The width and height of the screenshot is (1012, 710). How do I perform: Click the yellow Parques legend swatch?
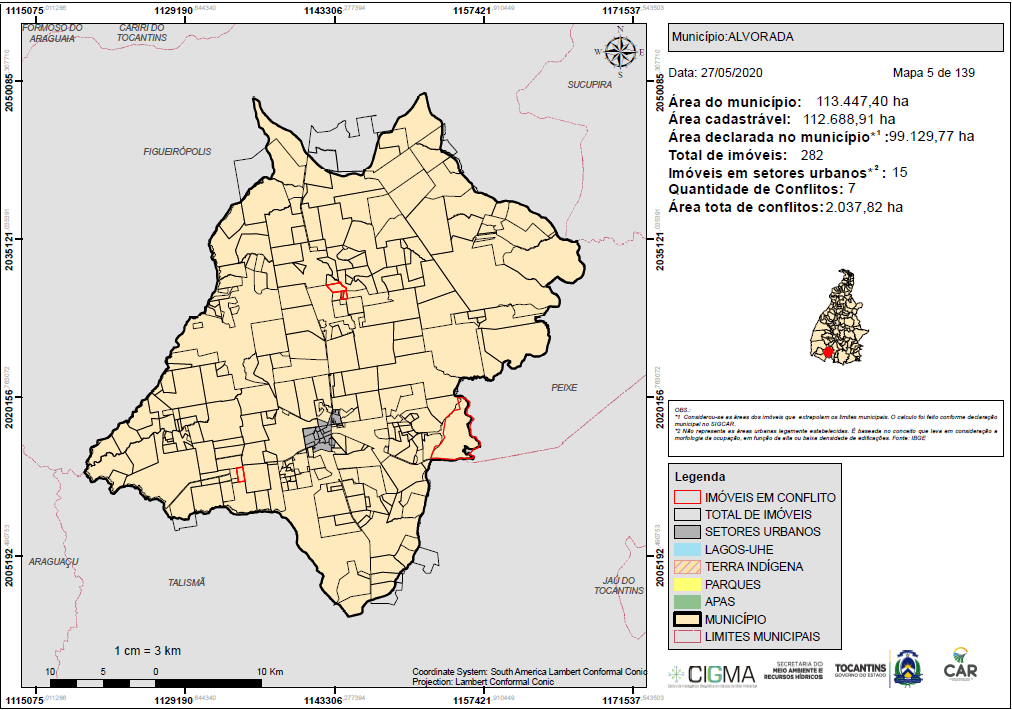pos(687,584)
